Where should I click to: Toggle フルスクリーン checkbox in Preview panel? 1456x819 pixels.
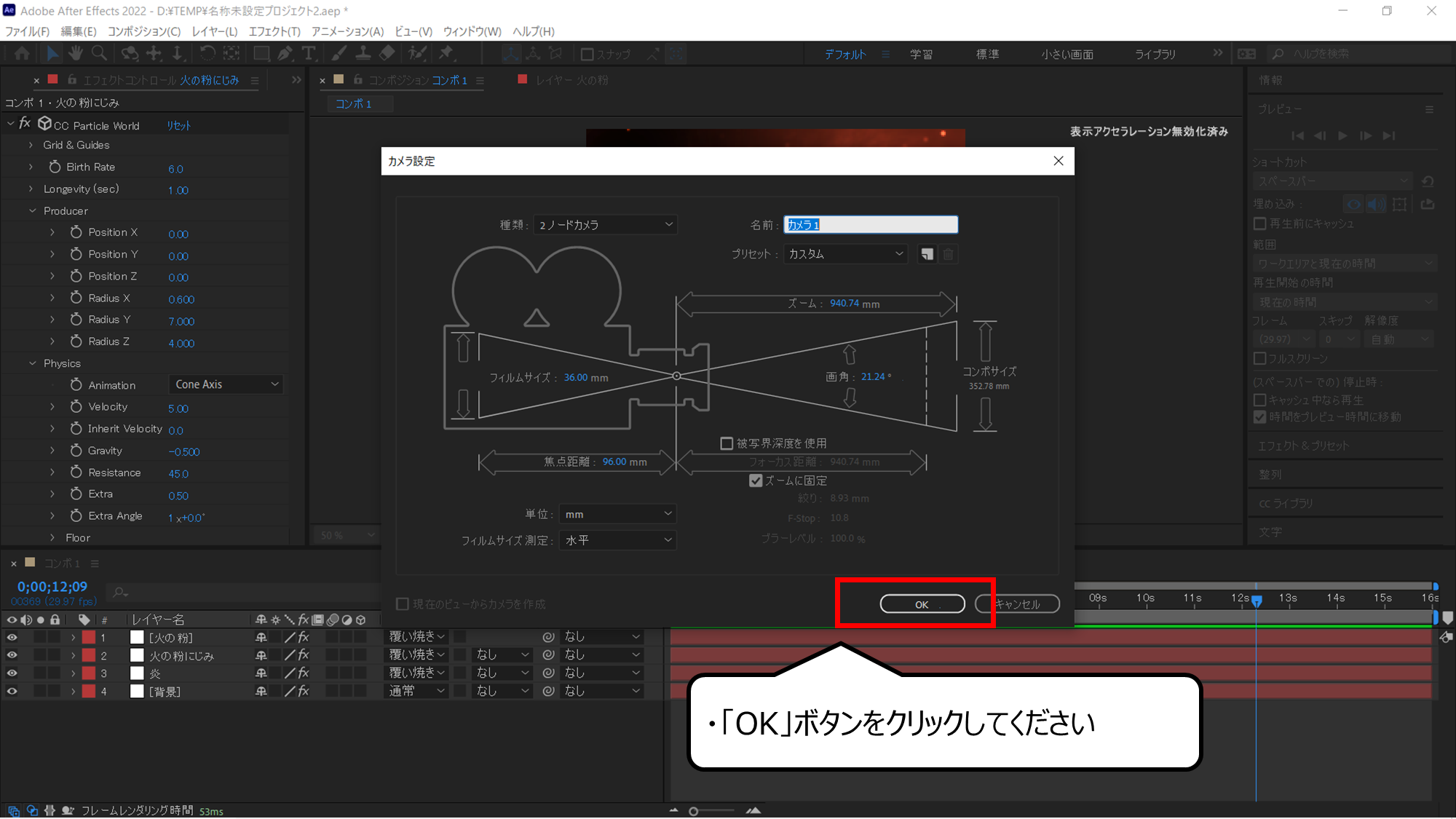point(1260,358)
